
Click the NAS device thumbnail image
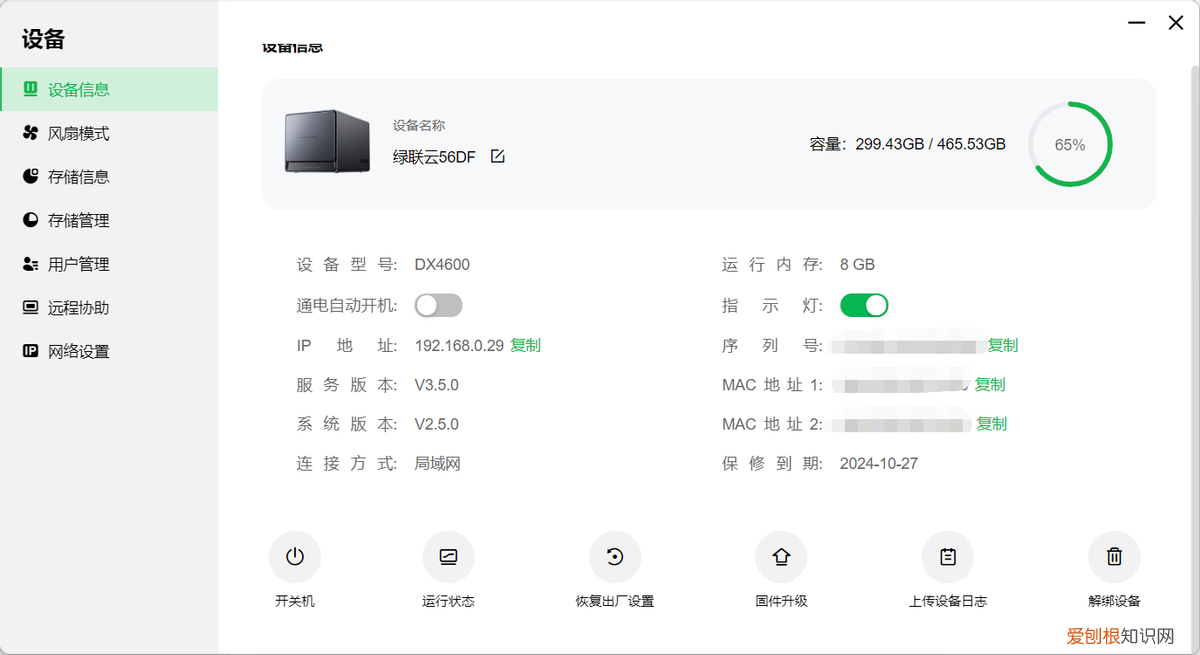(x=326, y=142)
